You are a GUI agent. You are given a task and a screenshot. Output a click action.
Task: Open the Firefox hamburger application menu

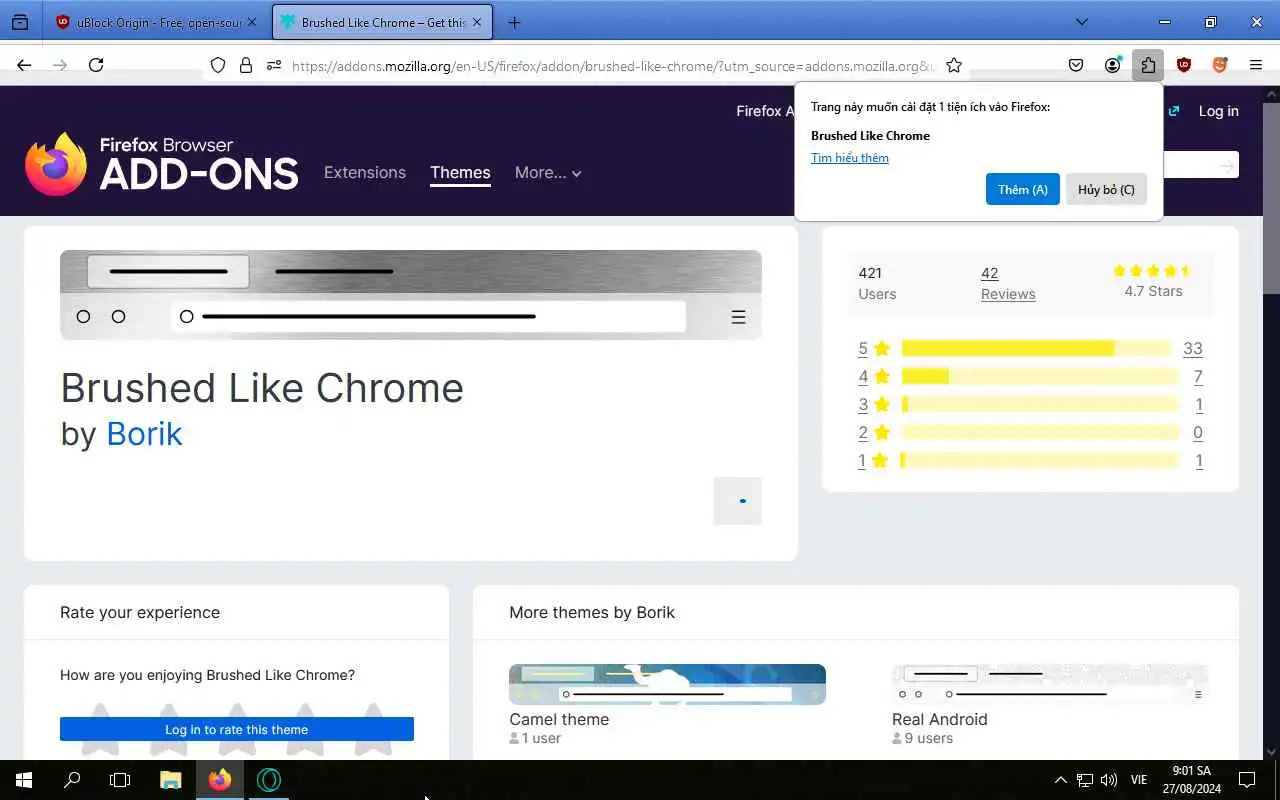click(x=1256, y=65)
